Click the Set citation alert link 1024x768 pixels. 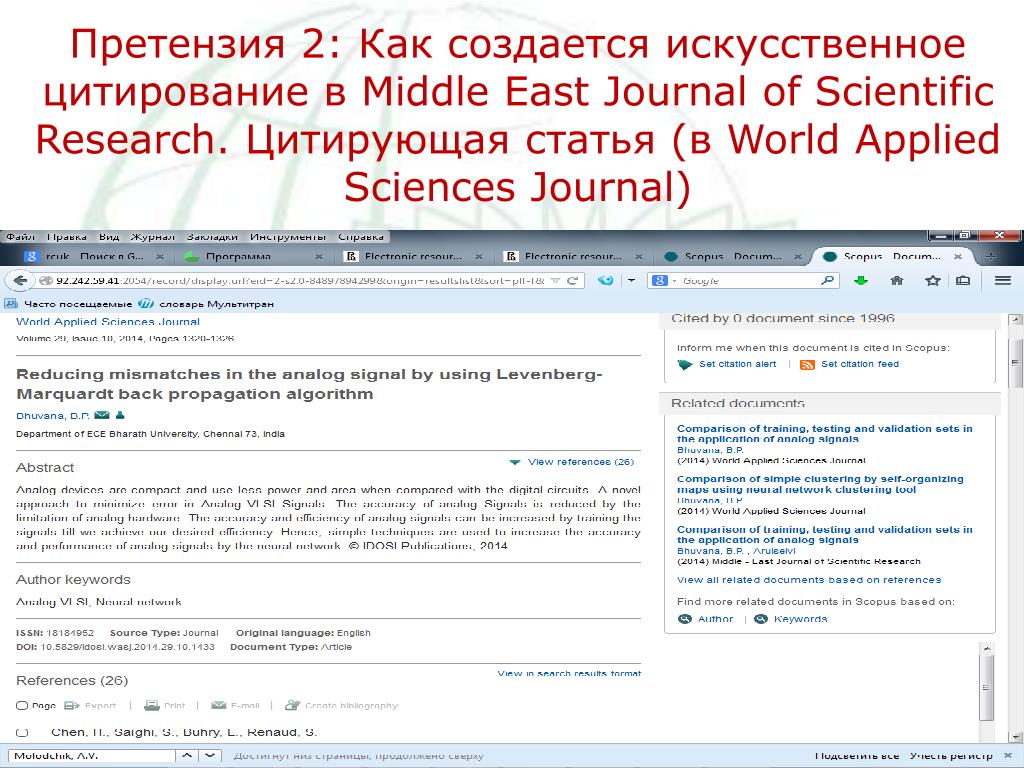tap(738, 364)
